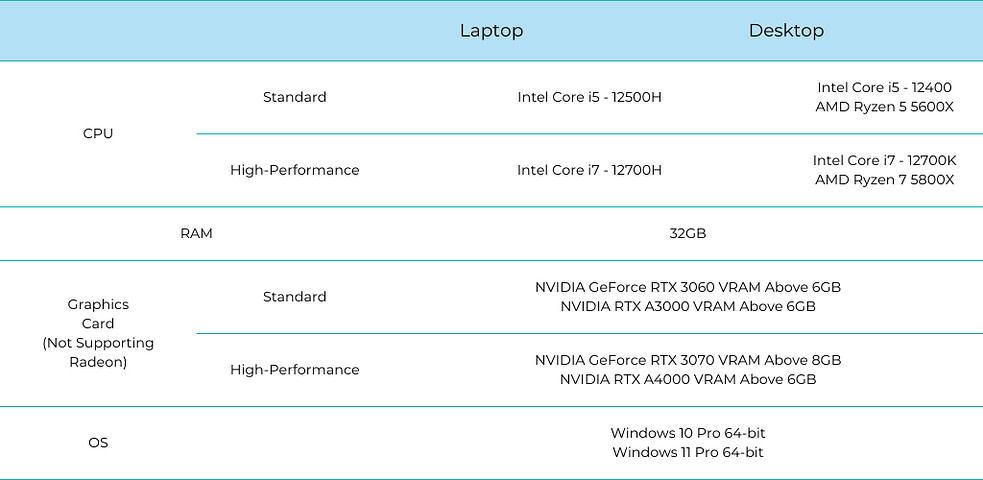Screen dimensions: 983x480
Task: Click the Desktop column header
Action: [786, 31]
